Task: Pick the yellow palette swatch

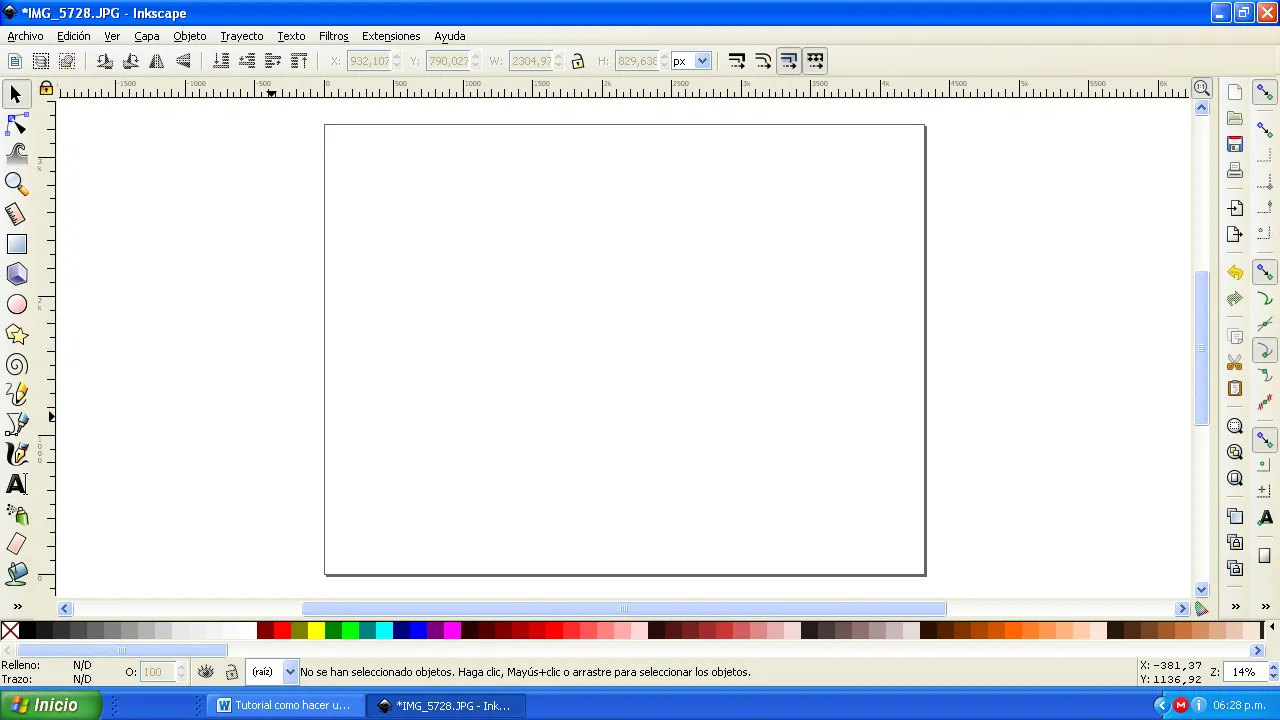Action: pos(316,630)
